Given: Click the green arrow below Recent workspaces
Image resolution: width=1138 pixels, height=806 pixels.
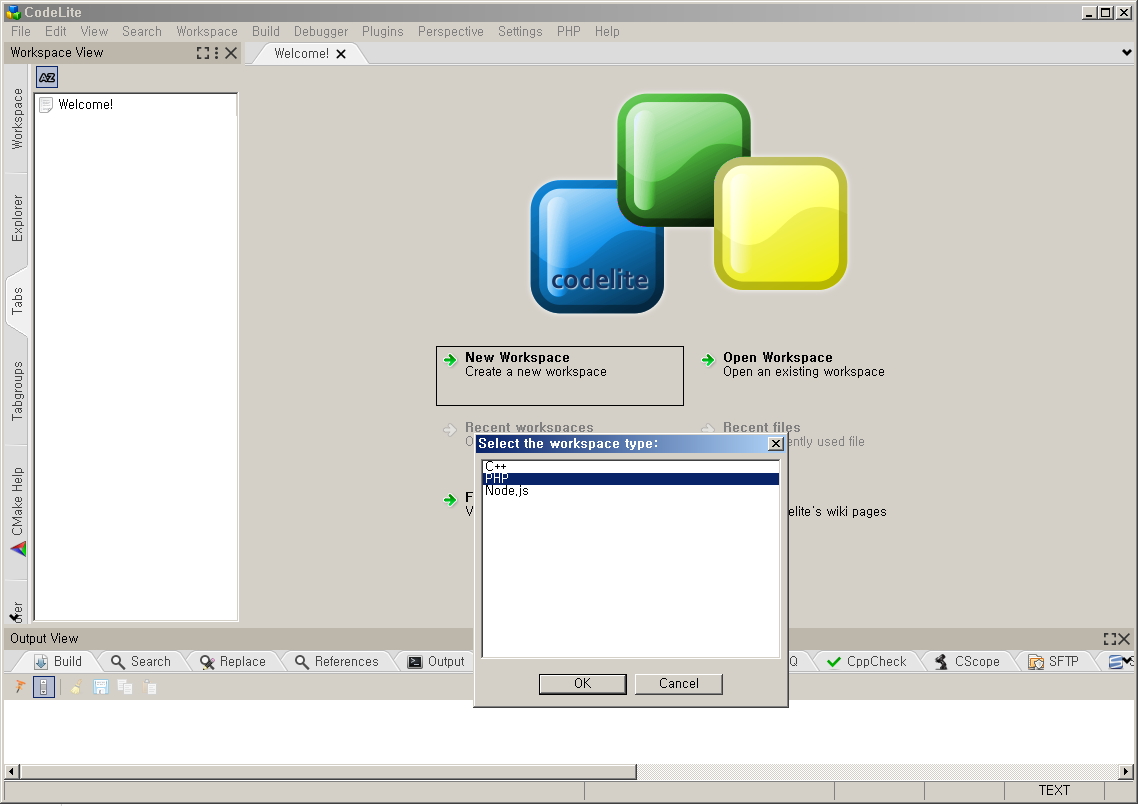Looking at the screenshot, I should pyautogui.click(x=450, y=500).
